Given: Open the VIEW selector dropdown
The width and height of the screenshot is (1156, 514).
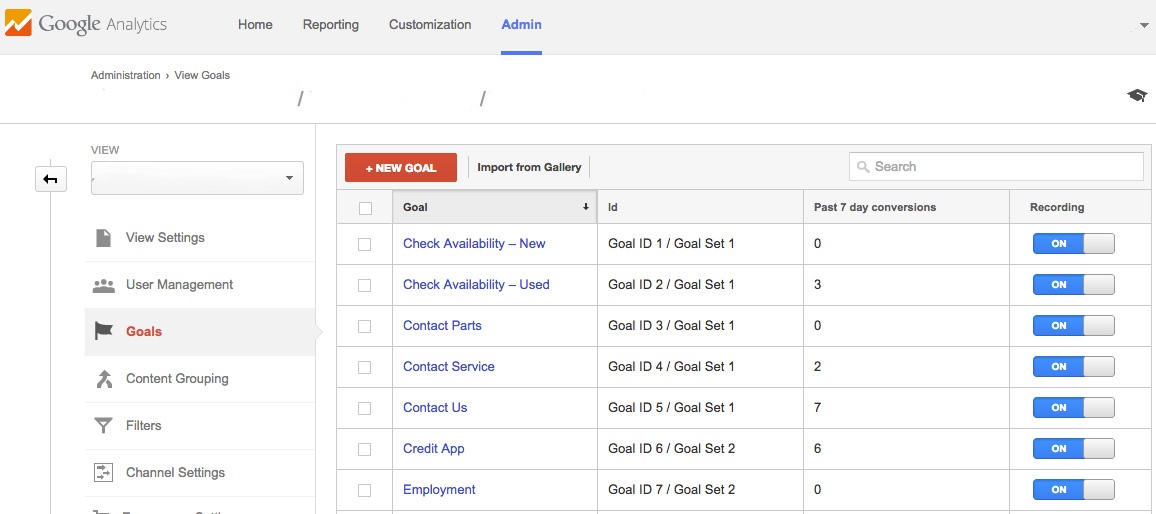Looking at the screenshot, I should coord(197,178).
